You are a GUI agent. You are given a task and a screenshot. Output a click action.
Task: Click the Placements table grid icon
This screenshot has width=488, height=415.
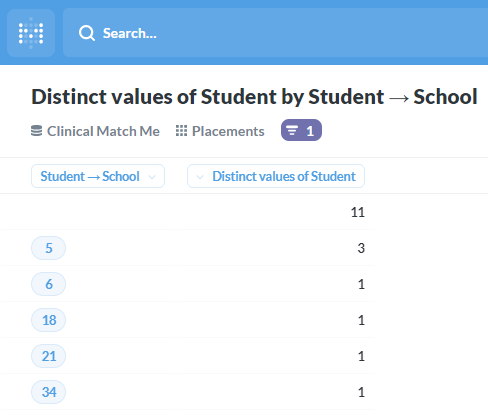(181, 131)
